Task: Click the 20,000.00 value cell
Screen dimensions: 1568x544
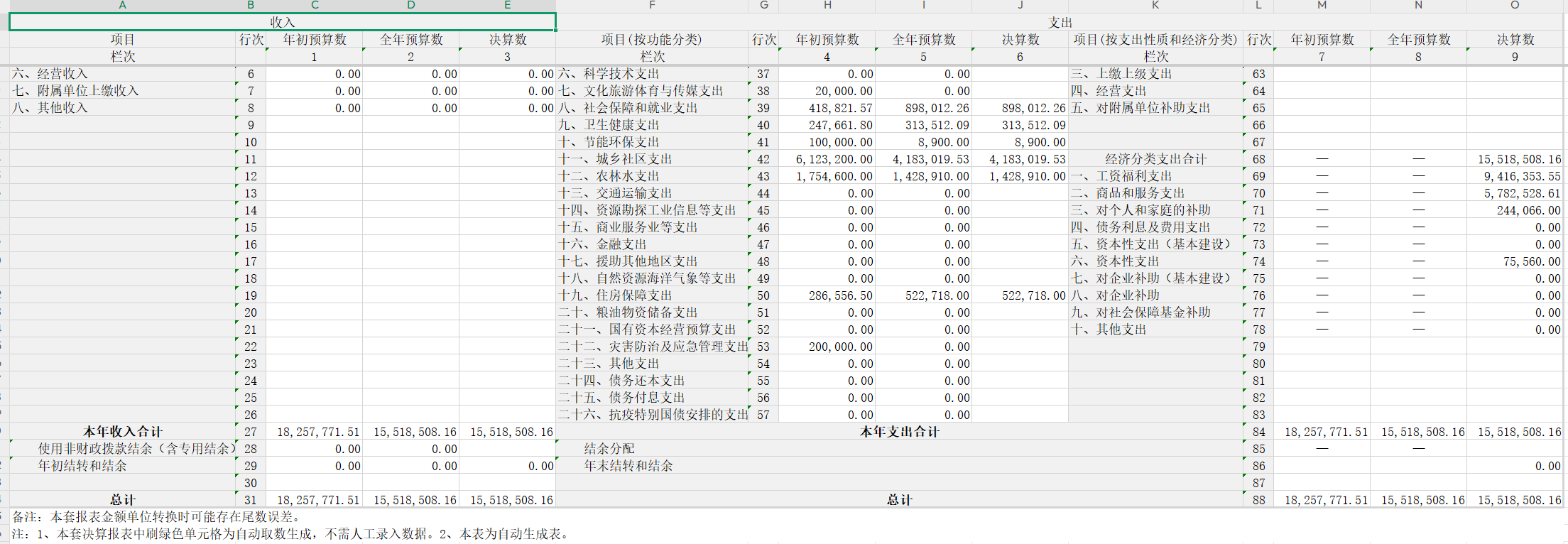Action: [x=827, y=91]
